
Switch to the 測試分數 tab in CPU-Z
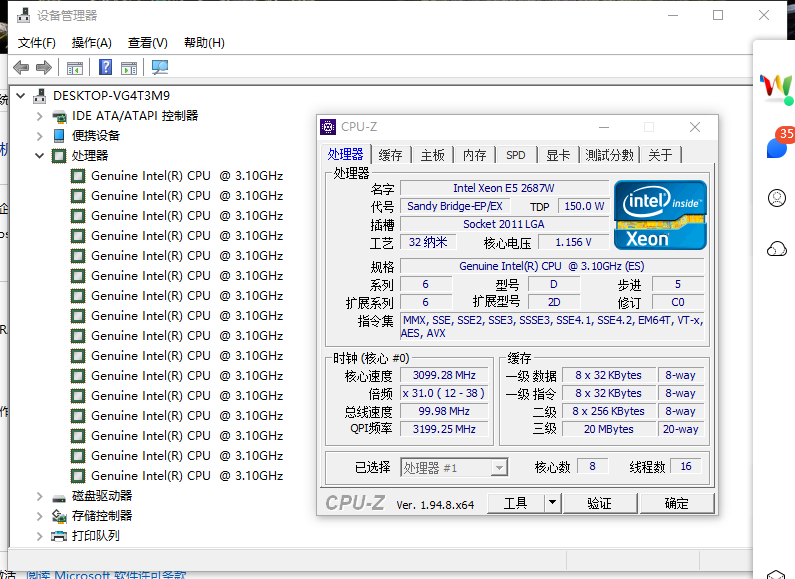pyautogui.click(x=609, y=155)
